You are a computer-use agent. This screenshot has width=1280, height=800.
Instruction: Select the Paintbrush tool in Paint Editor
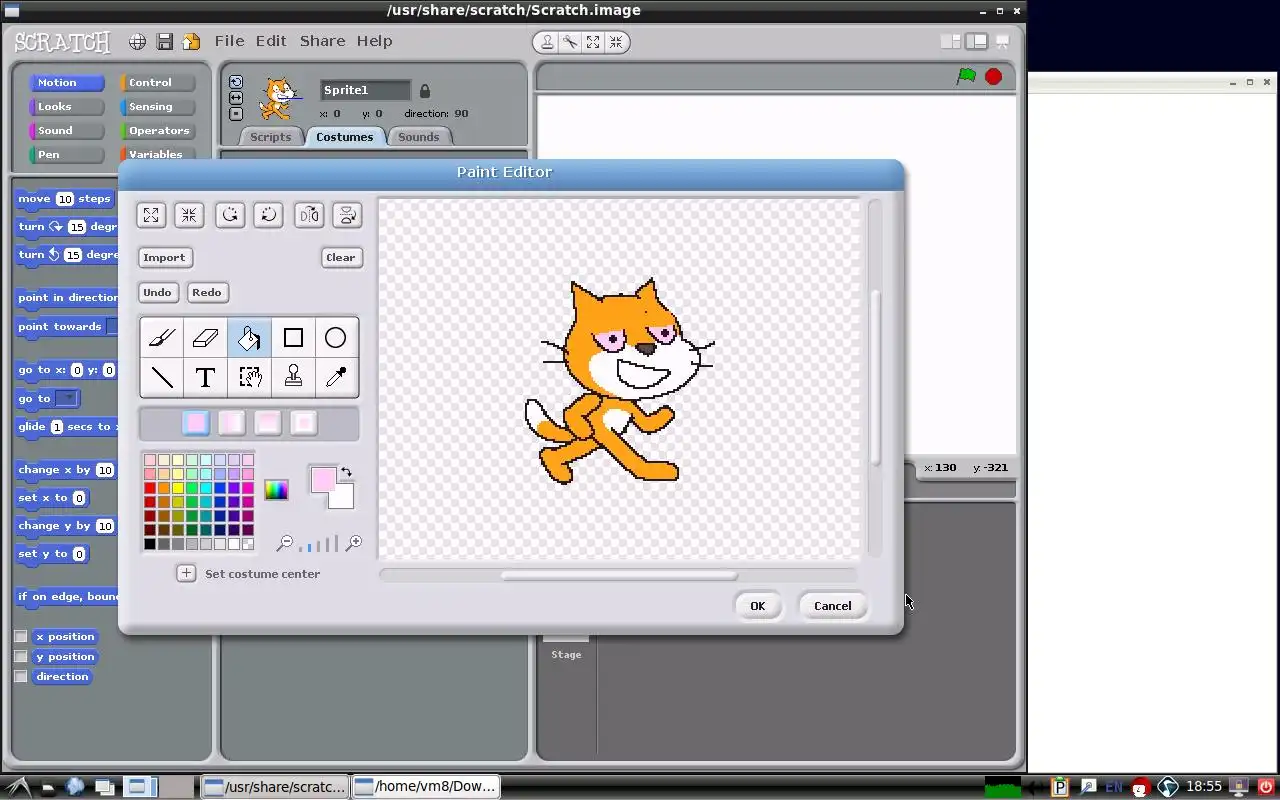click(162, 338)
